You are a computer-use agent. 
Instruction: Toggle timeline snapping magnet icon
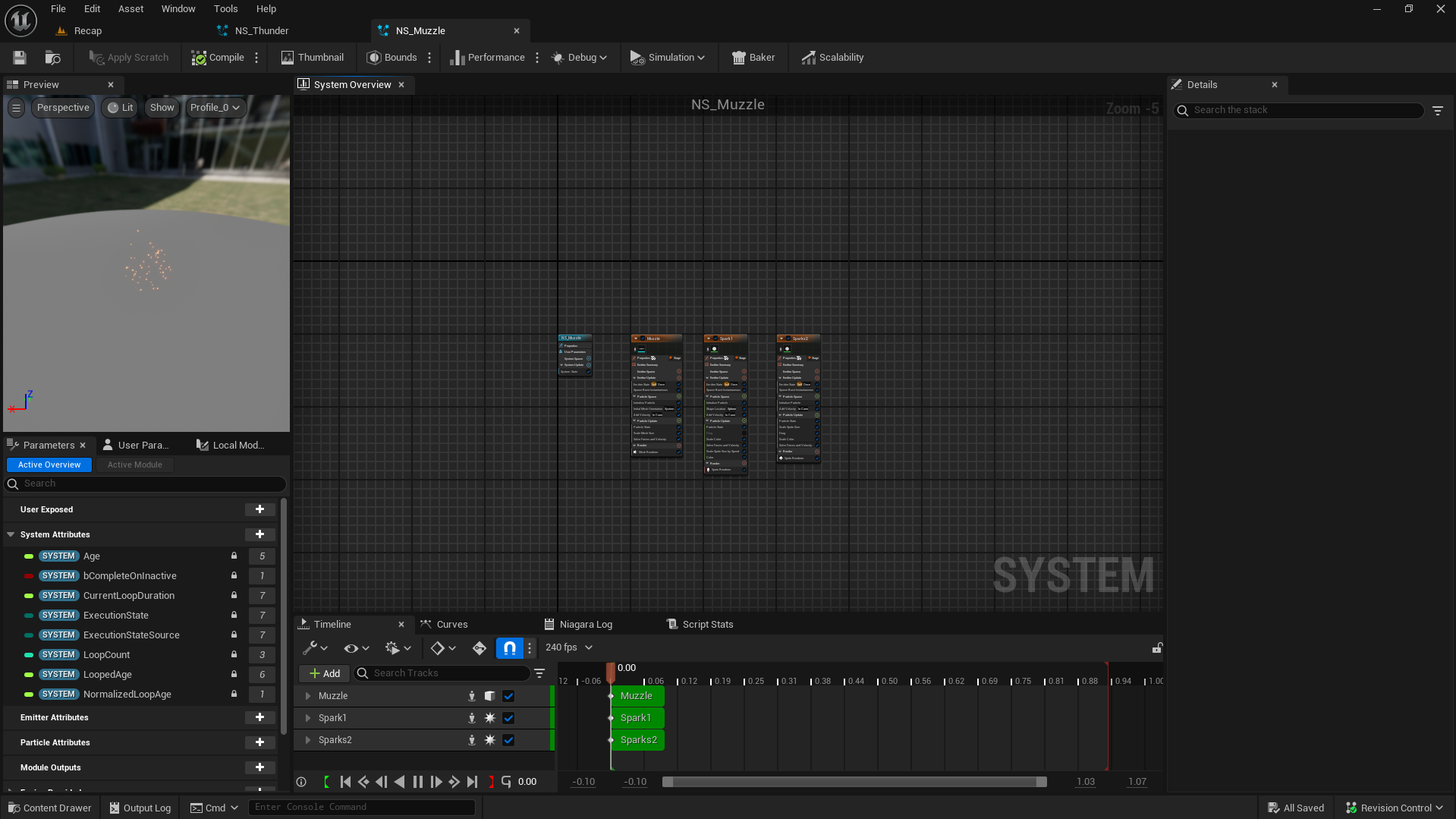coord(510,647)
